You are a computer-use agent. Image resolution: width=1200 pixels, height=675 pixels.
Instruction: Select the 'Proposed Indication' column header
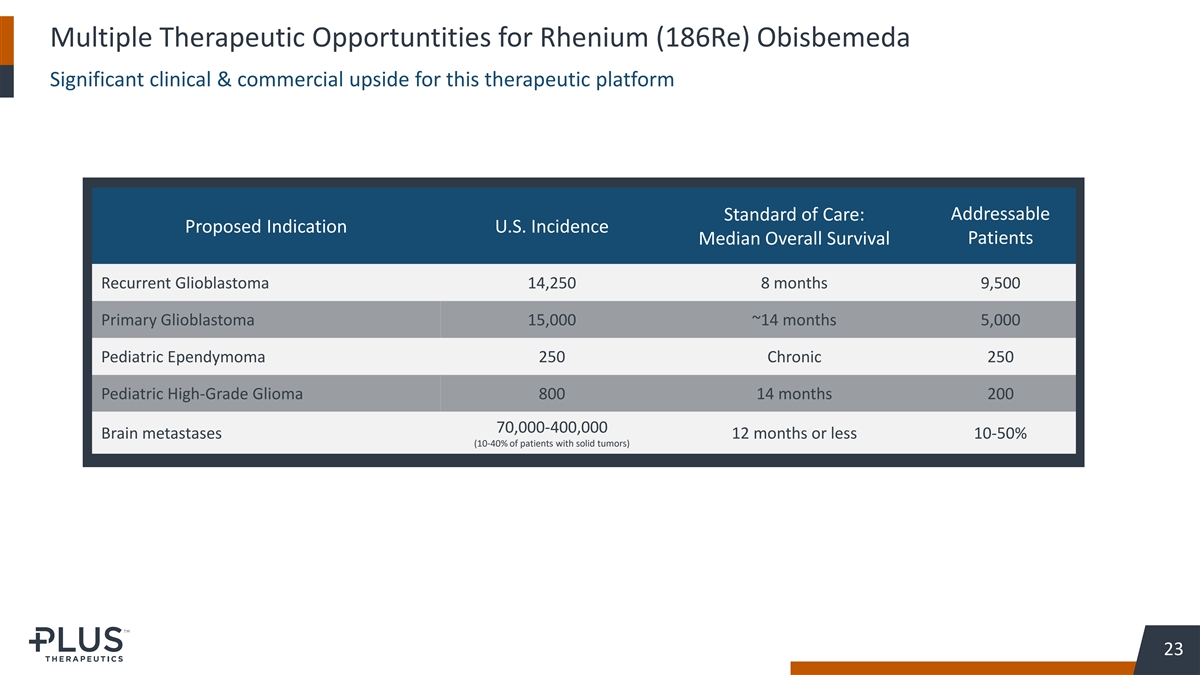tap(266, 226)
